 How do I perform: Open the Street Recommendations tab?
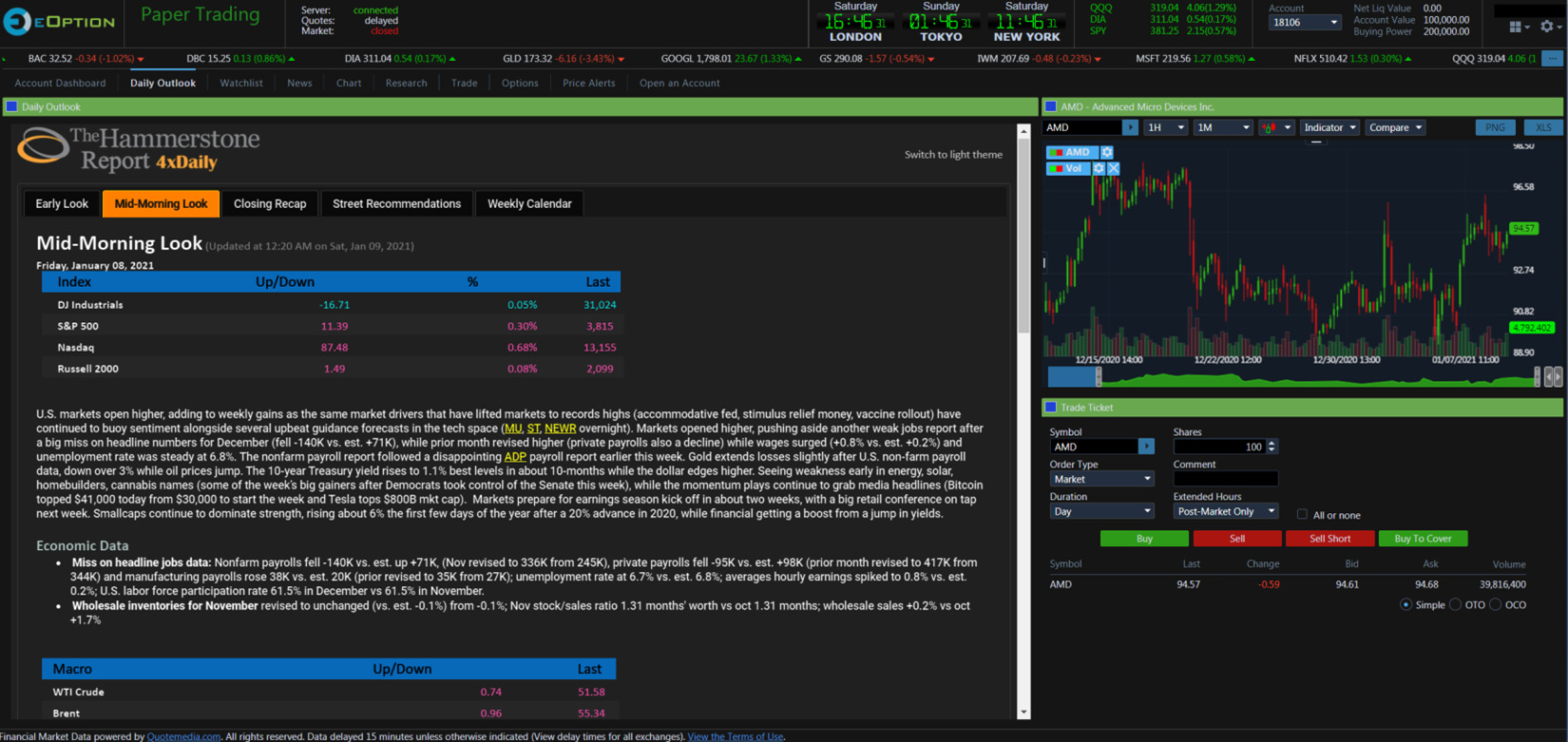[396, 203]
